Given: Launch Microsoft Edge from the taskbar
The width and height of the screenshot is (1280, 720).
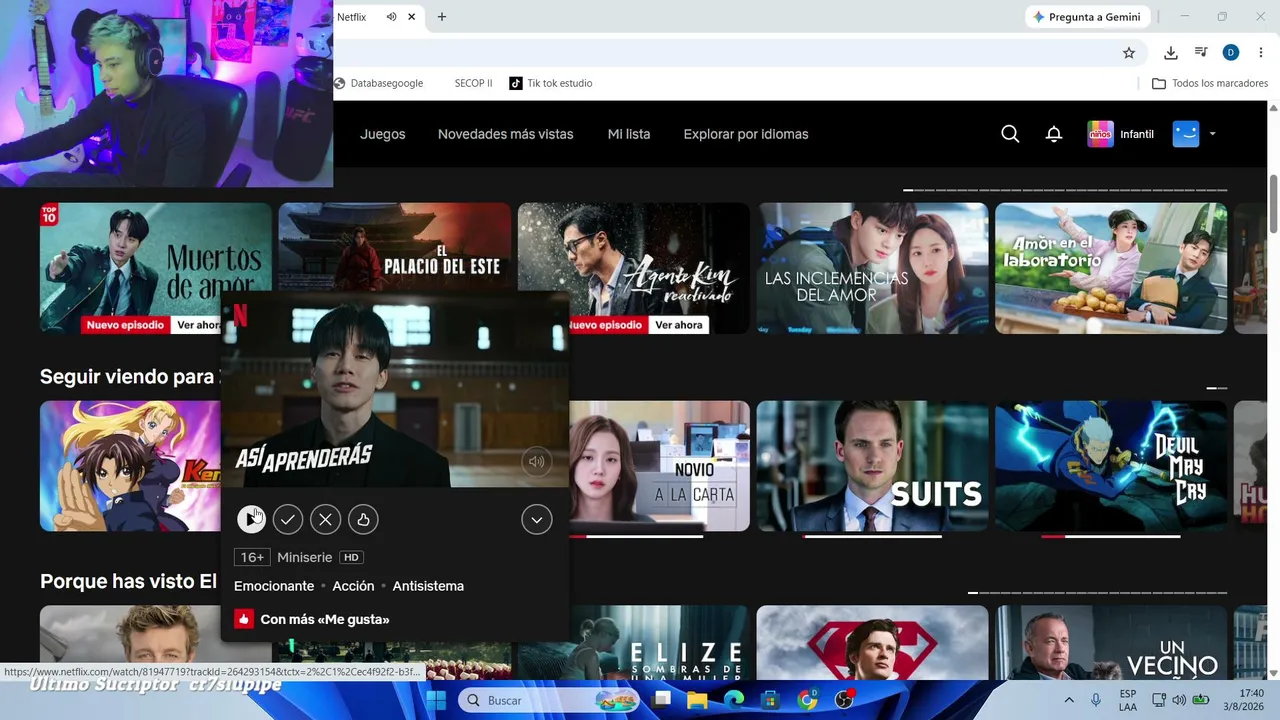Looking at the screenshot, I should tap(733, 700).
